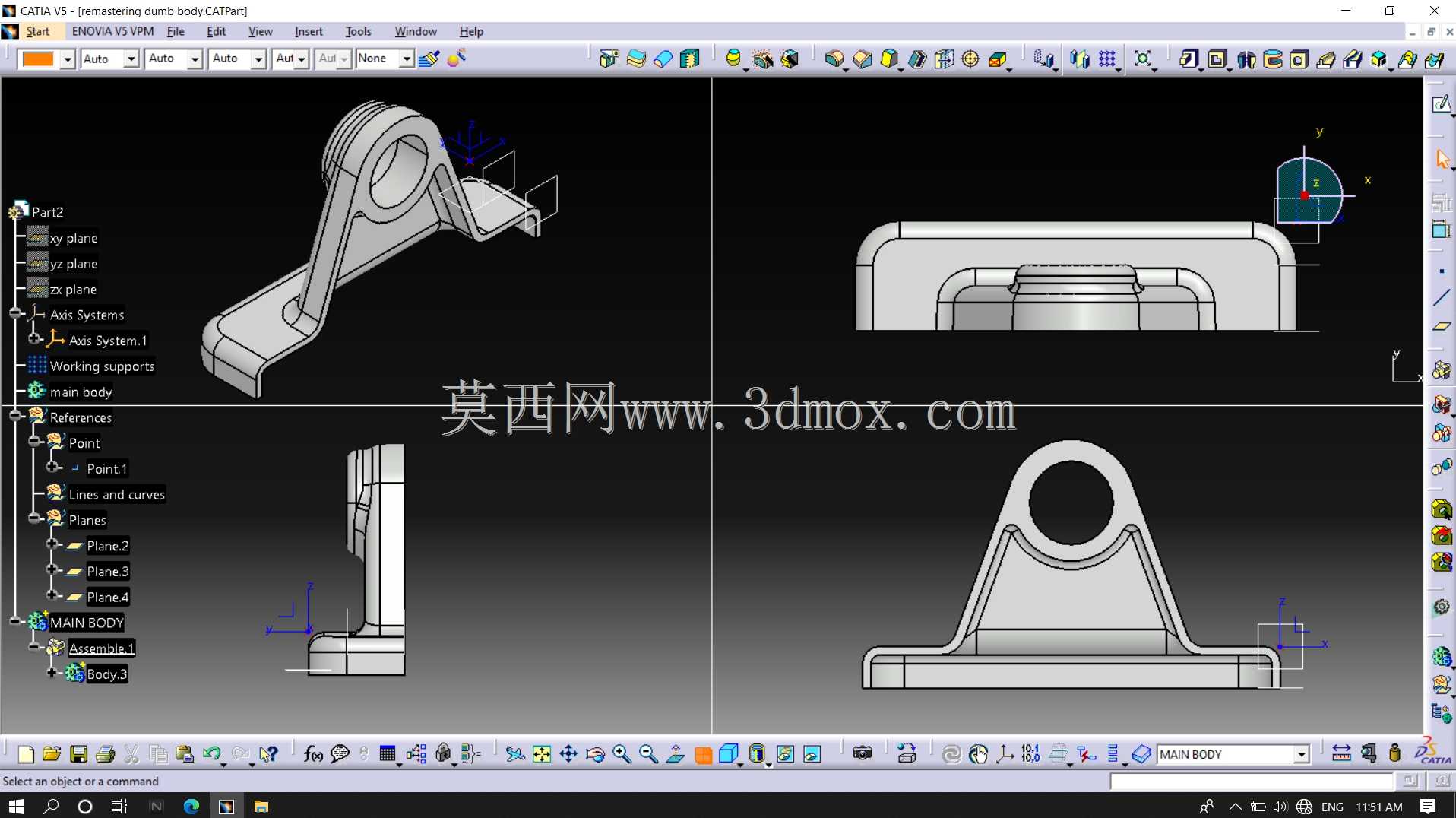
Task: Toggle Swap visible space icon
Action: [x=812, y=754]
